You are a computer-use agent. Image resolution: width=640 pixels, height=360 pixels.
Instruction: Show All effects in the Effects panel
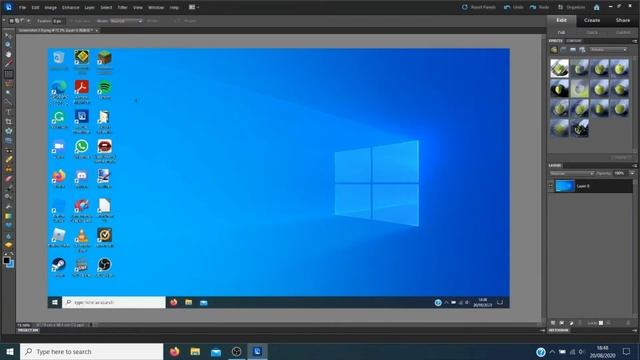[x=583, y=50]
